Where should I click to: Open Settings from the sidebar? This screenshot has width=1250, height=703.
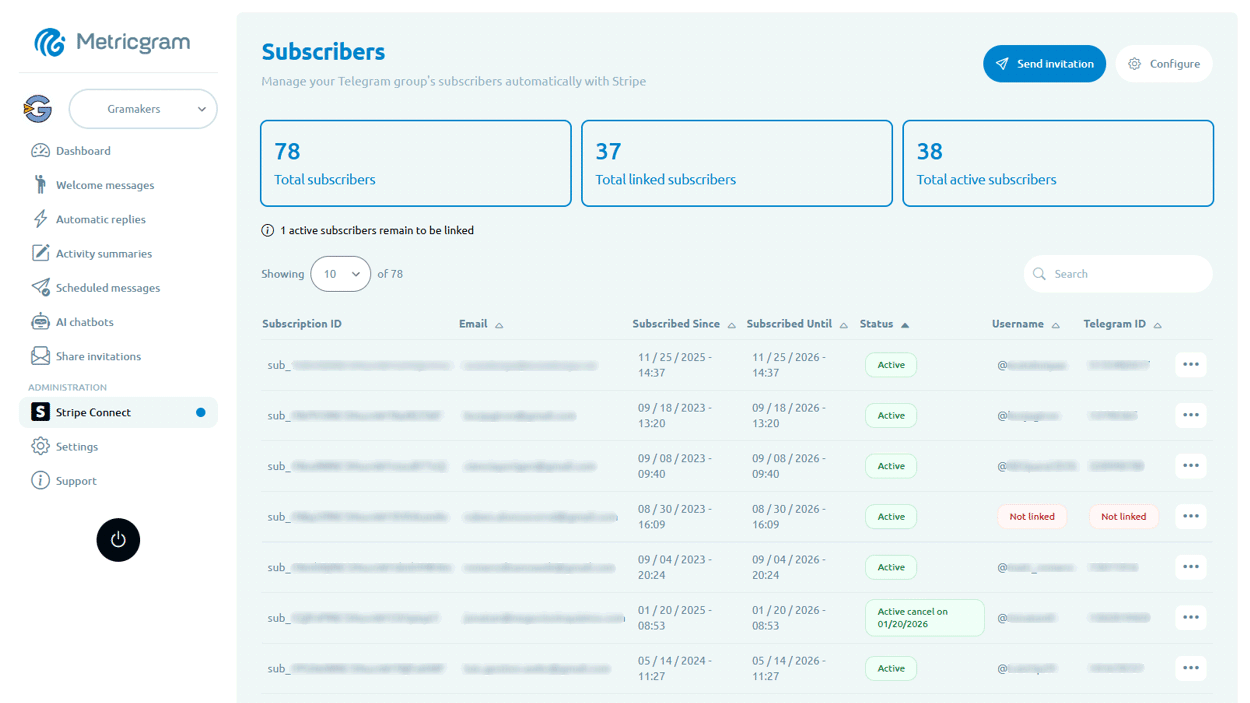pos(77,447)
